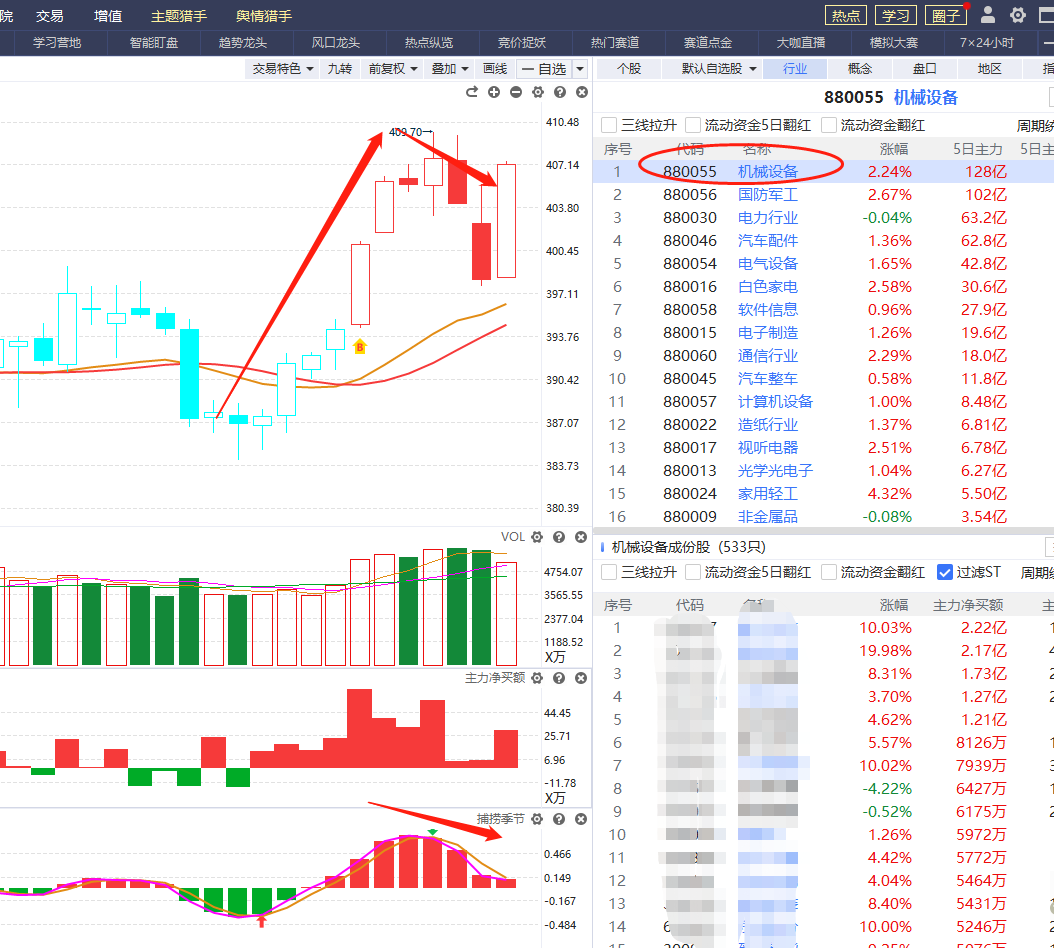Sort the industry list by 涨幅 column header

pyautogui.click(x=894, y=149)
